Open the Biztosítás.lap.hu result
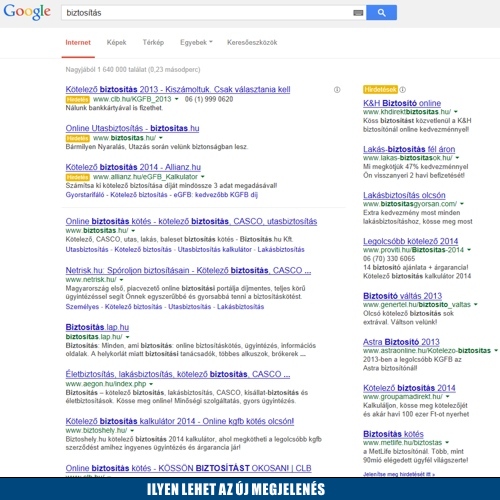Image resolution: width=500 pixels, height=500 pixels. click(x=97, y=327)
